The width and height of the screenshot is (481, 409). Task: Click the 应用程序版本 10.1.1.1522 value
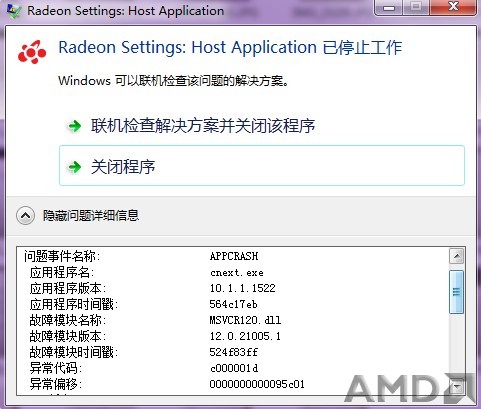tap(243, 288)
